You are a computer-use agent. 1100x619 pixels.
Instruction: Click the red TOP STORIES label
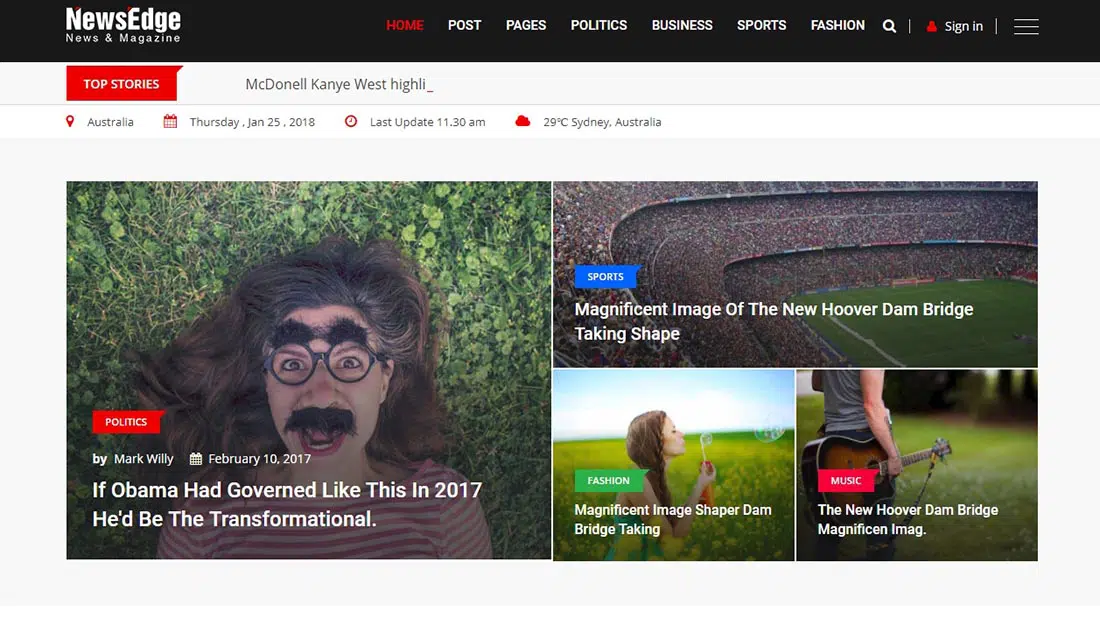click(x=121, y=84)
